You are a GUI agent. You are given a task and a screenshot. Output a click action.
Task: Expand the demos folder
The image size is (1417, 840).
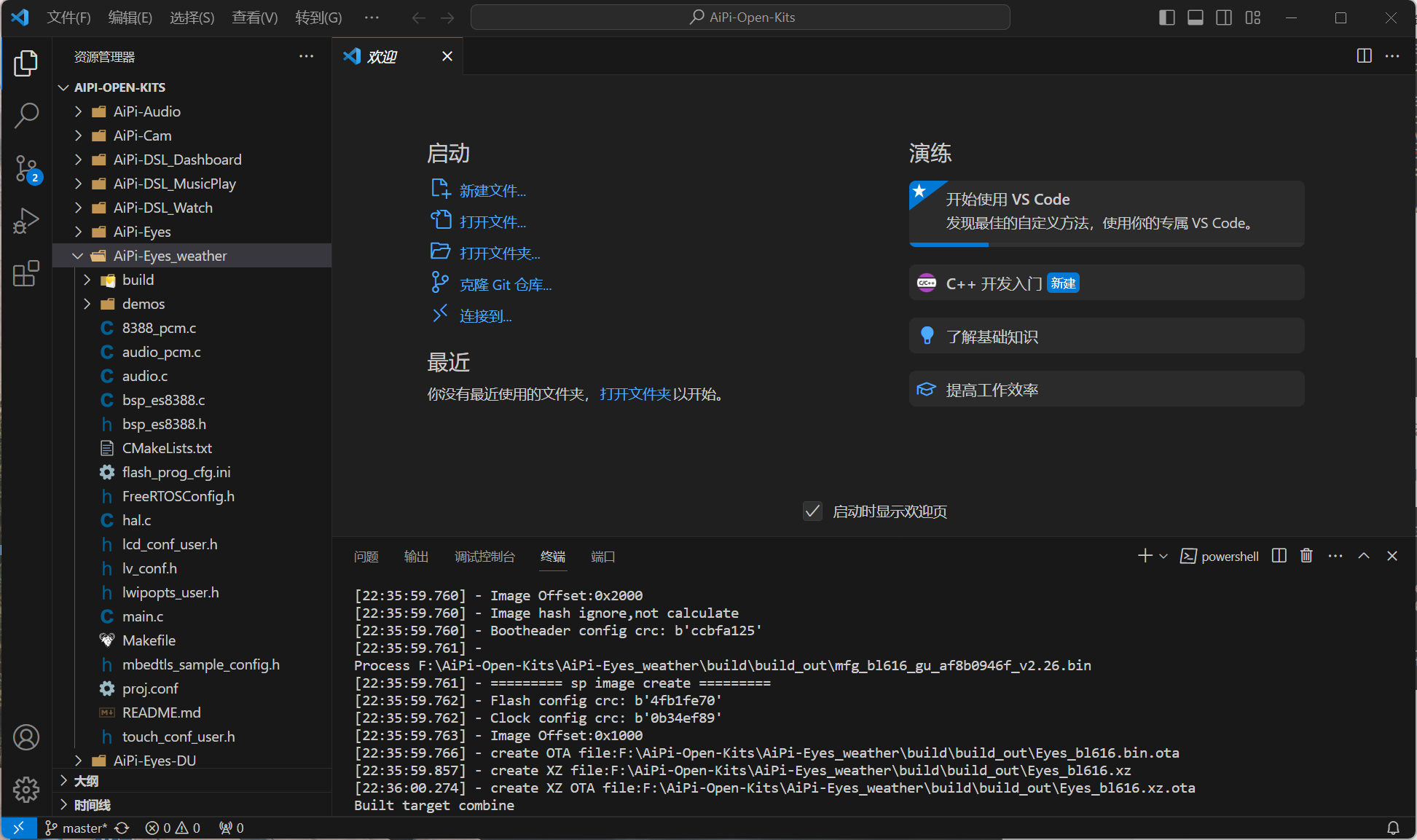point(87,304)
